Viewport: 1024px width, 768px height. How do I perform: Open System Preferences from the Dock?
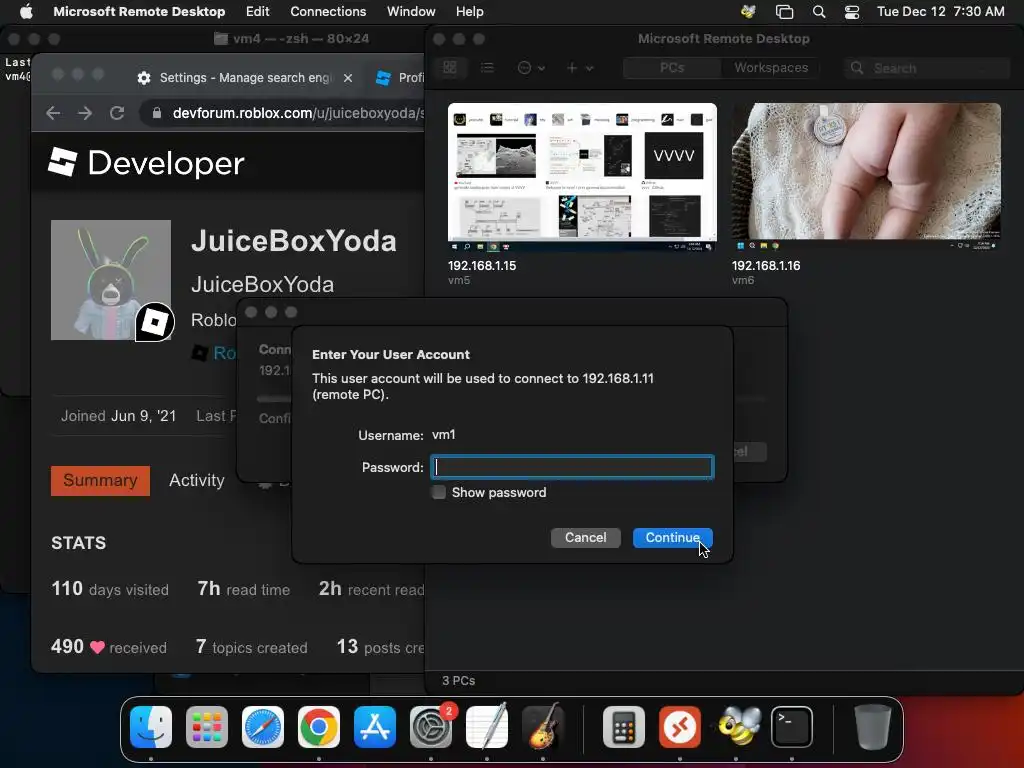click(431, 727)
